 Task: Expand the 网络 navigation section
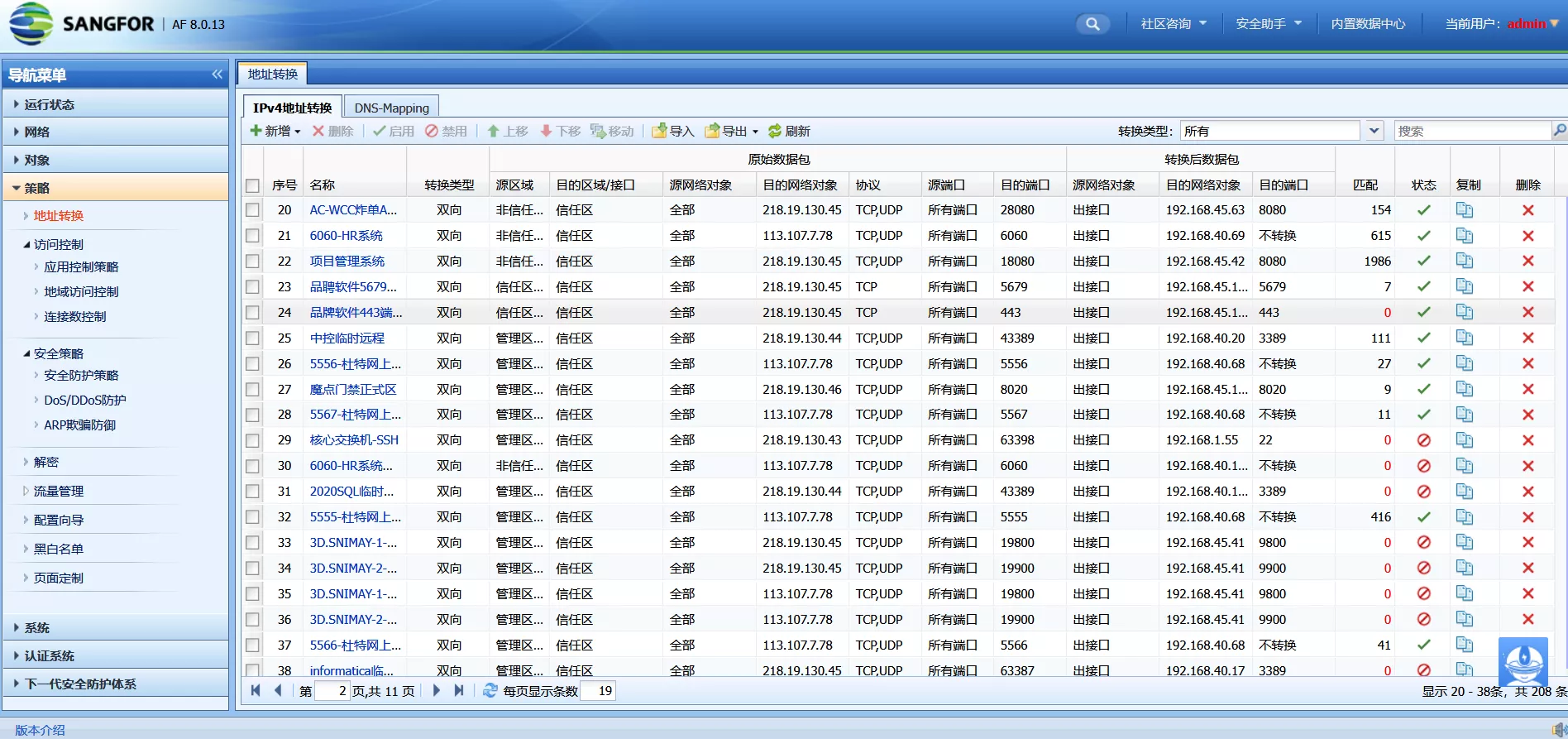tap(37, 132)
